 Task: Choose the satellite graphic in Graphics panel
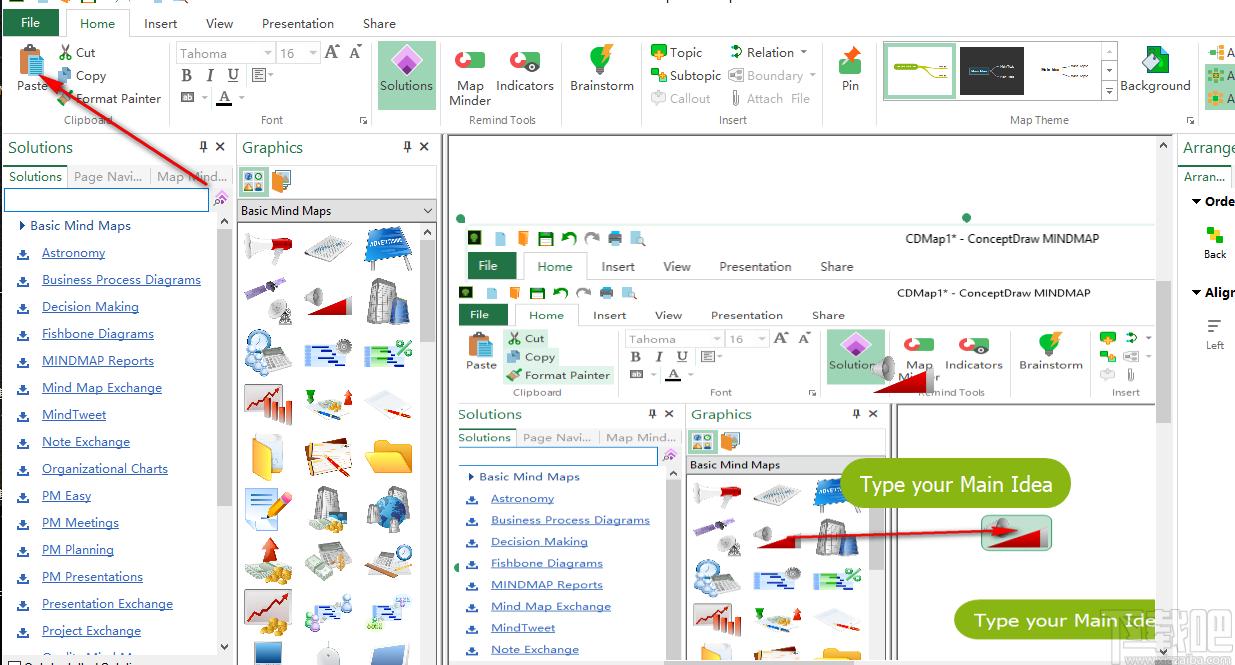coord(268,299)
